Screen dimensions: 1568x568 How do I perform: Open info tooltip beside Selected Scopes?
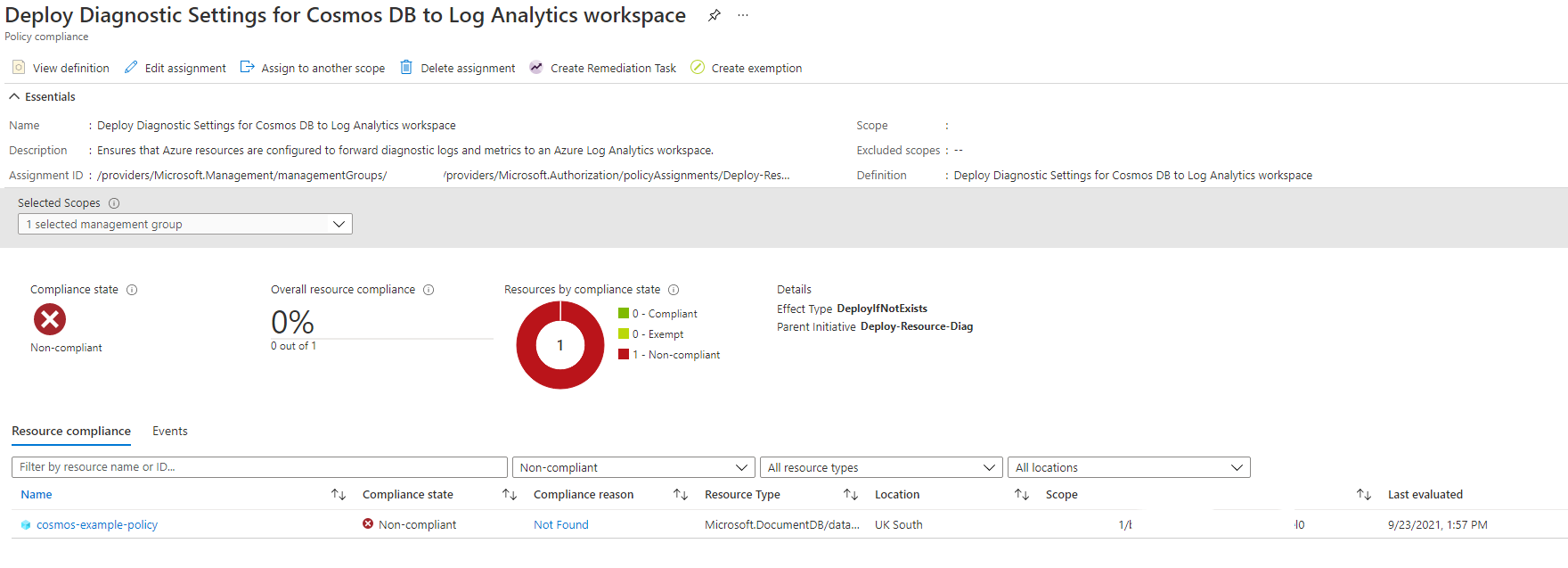coord(114,203)
